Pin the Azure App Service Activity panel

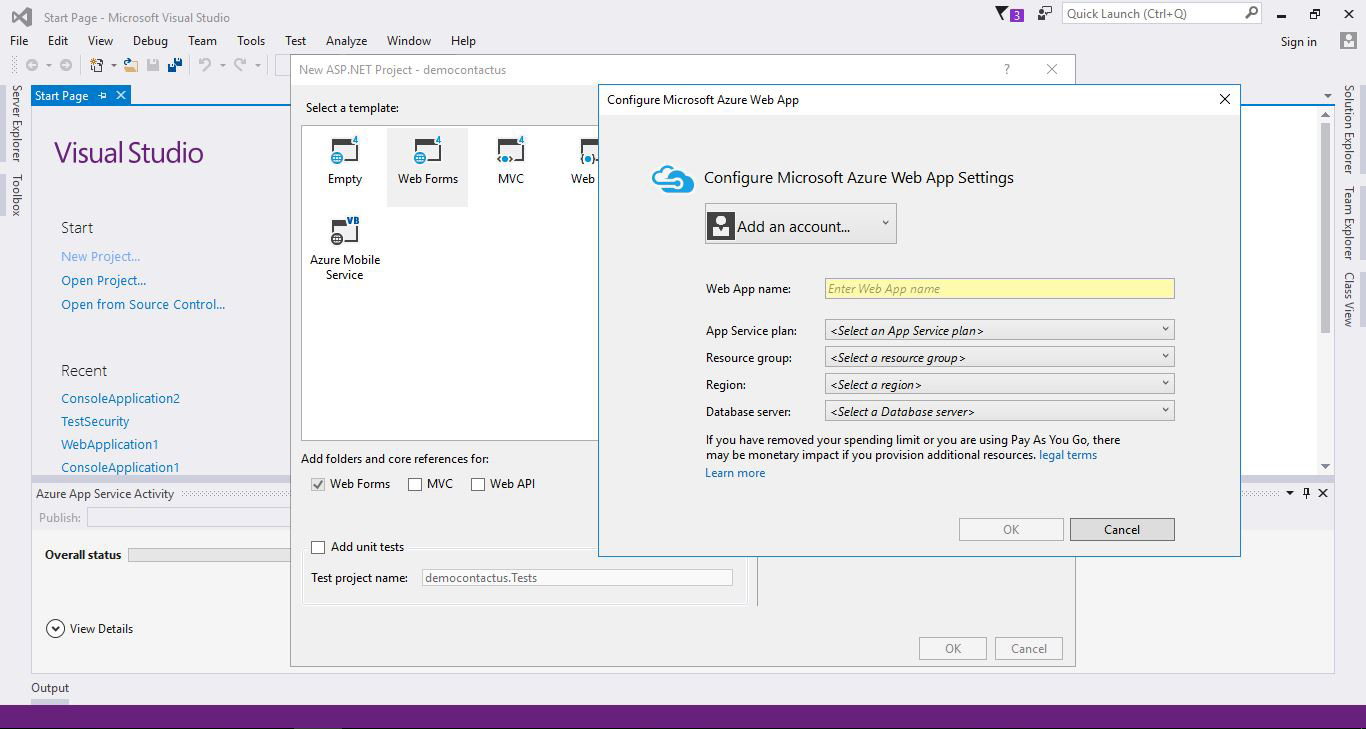coord(1306,493)
